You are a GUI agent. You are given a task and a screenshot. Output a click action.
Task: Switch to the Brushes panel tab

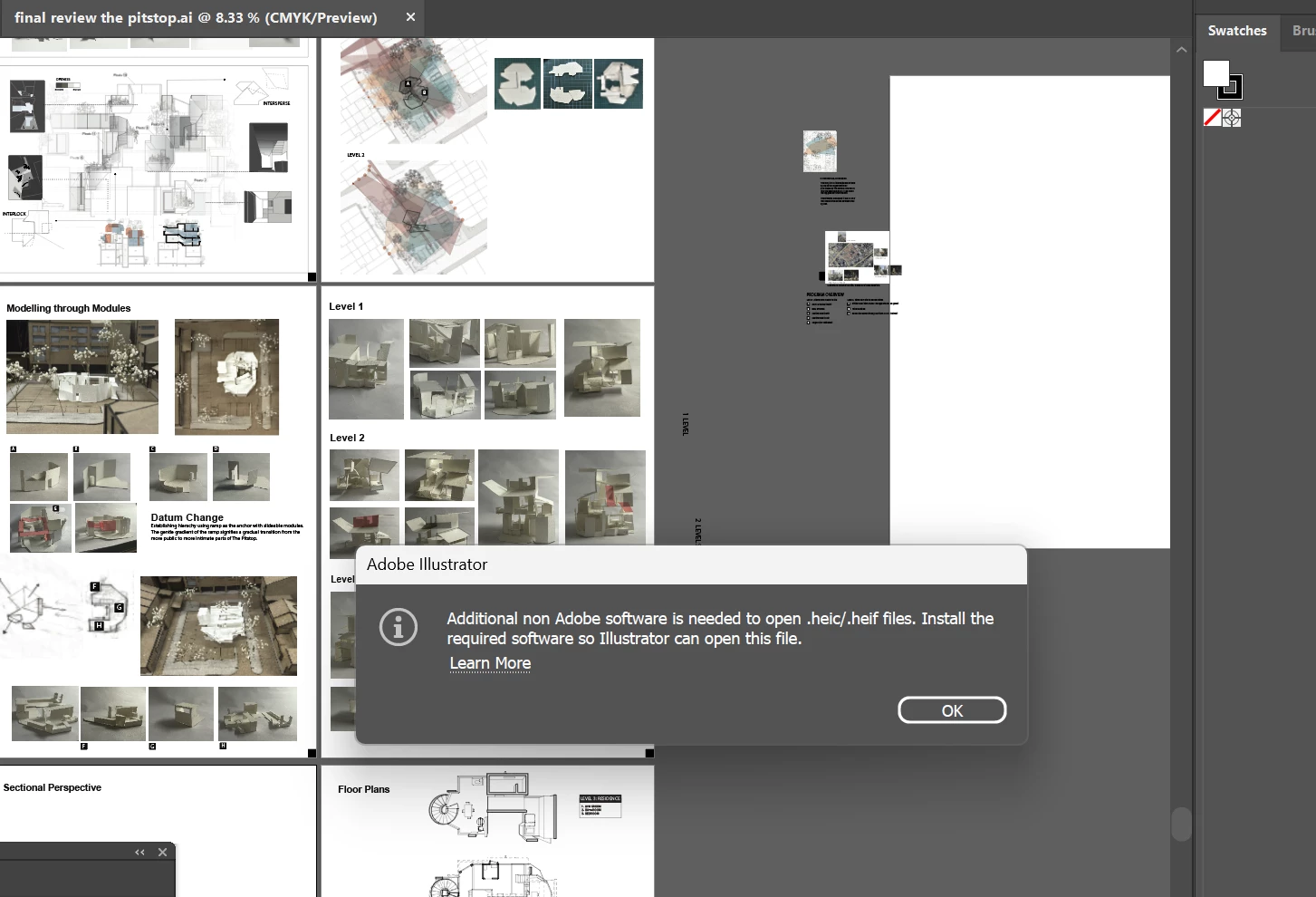click(x=1302, y=31)
